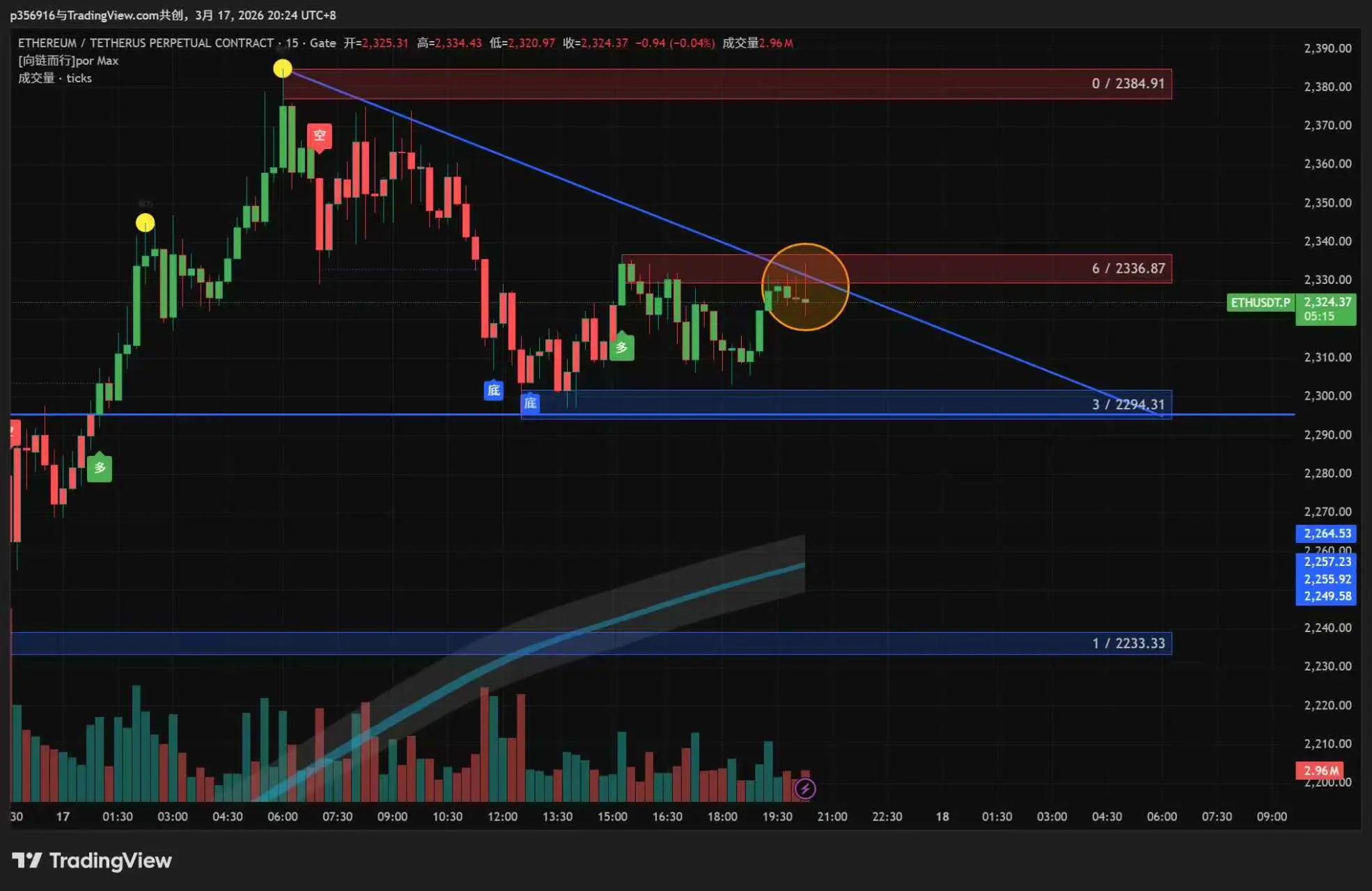1372x891 pixels.
Task: Select the '1 / 2233.33' support zone label
Action: [1128, 643]
